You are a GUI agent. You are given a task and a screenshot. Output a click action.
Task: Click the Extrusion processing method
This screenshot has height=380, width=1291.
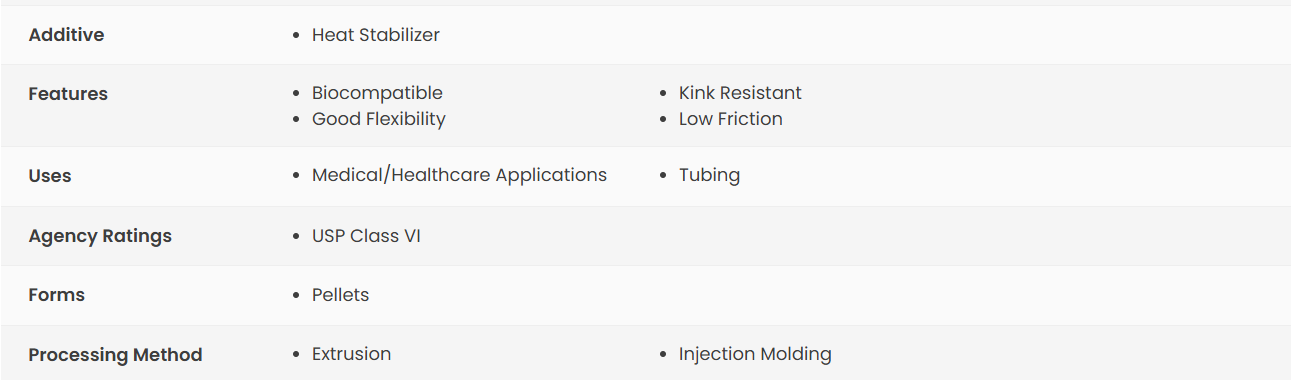pos(351,354)
